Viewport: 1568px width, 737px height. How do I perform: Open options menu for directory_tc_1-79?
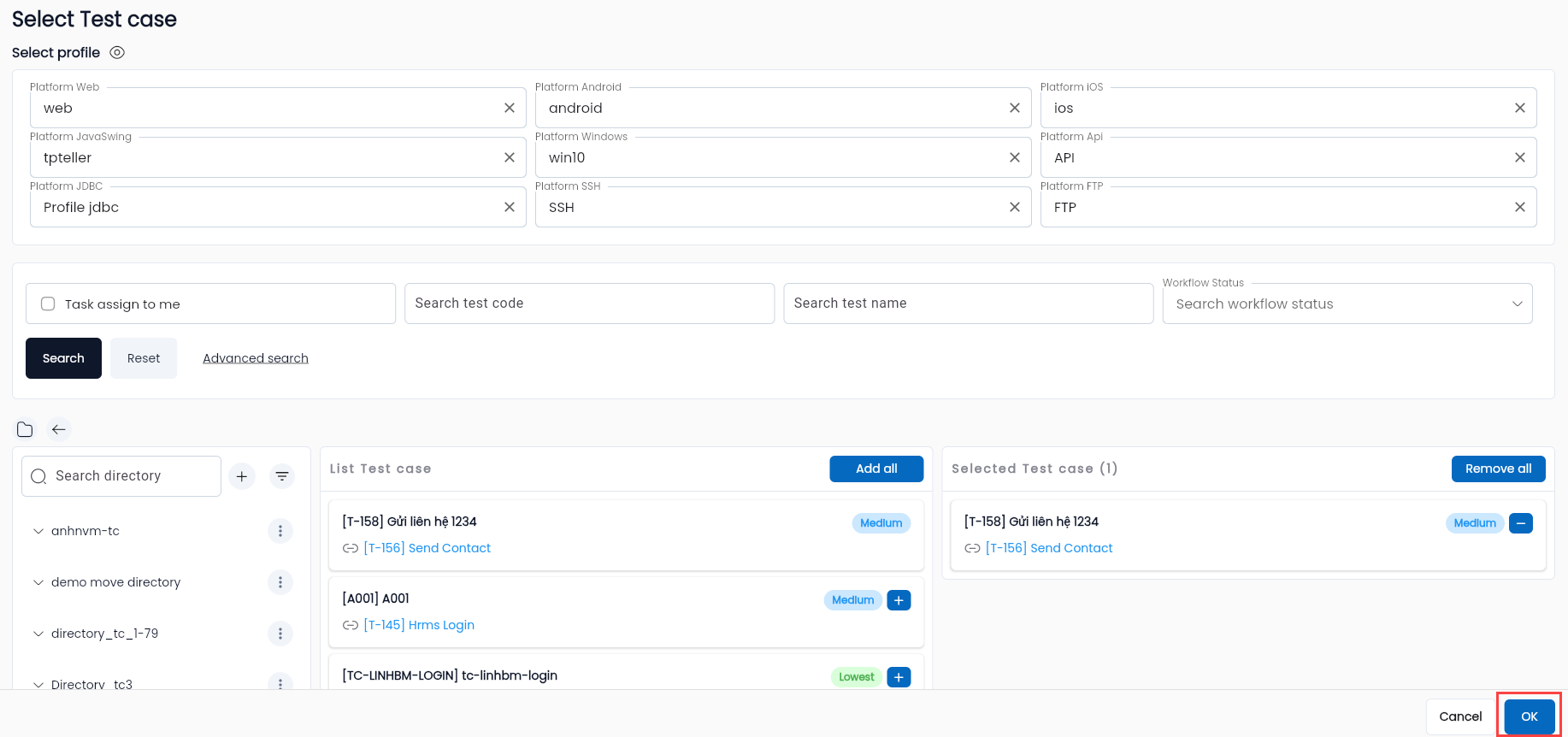(x=280, y=634)
